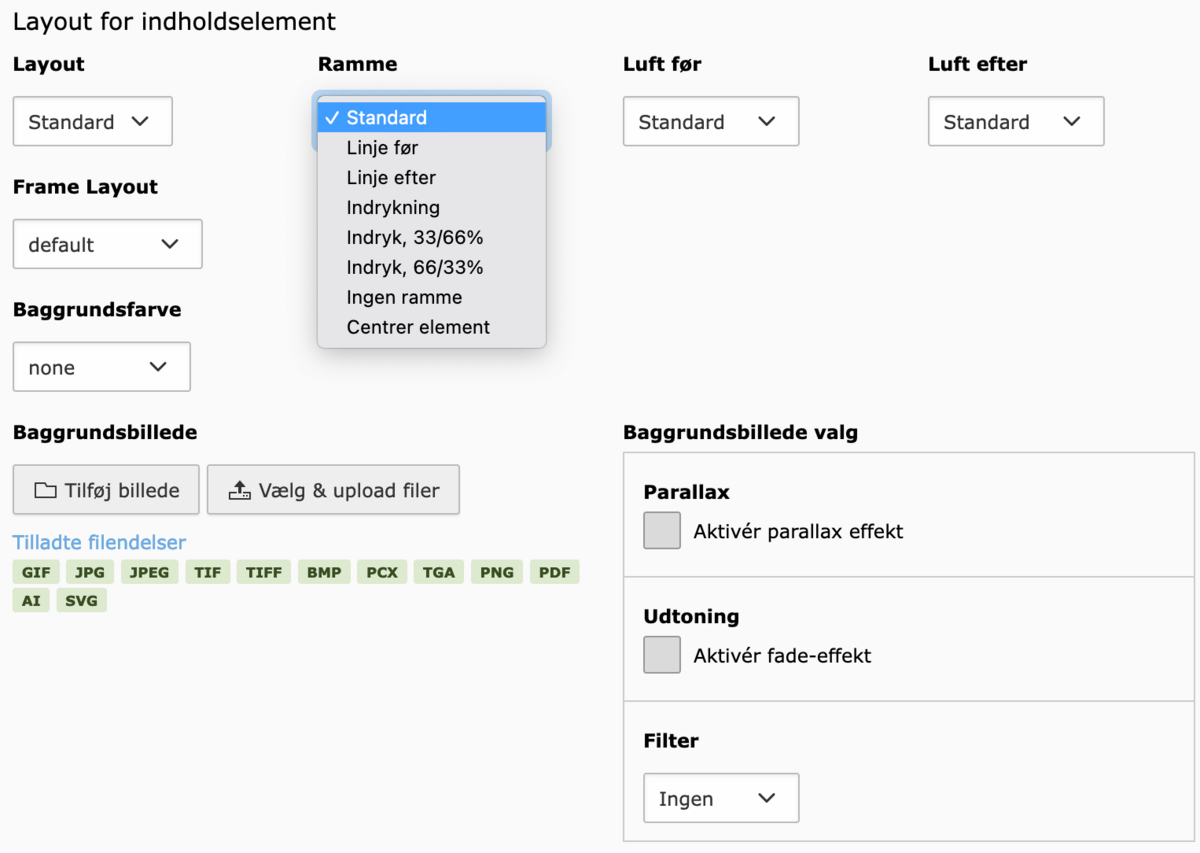Choose Centrer element option

[x=418, y=327]
